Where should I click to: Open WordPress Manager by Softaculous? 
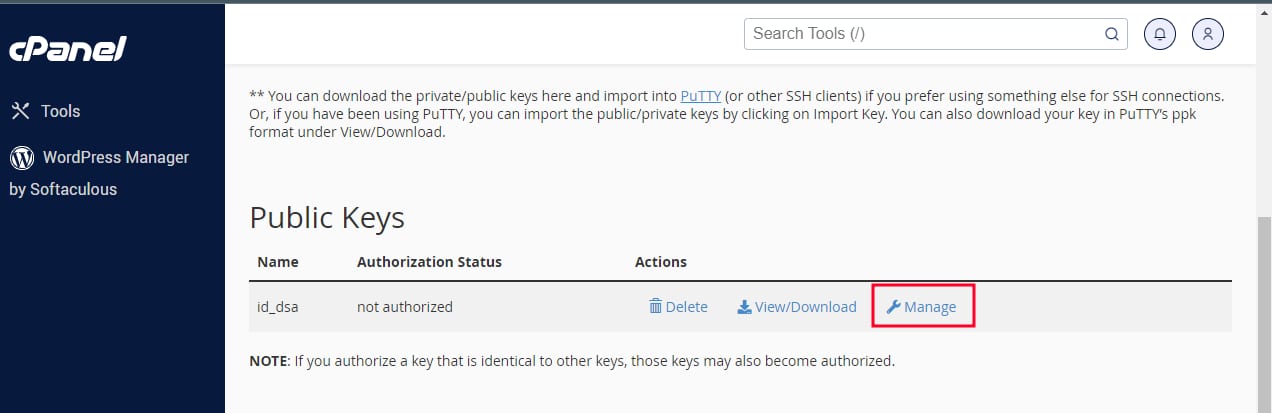pyautogui.click(x=99, y=173)
